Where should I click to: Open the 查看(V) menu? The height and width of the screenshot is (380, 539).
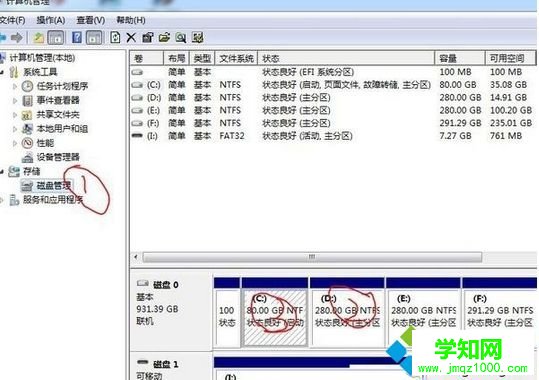pyautogui.click(x=91, y=20)
